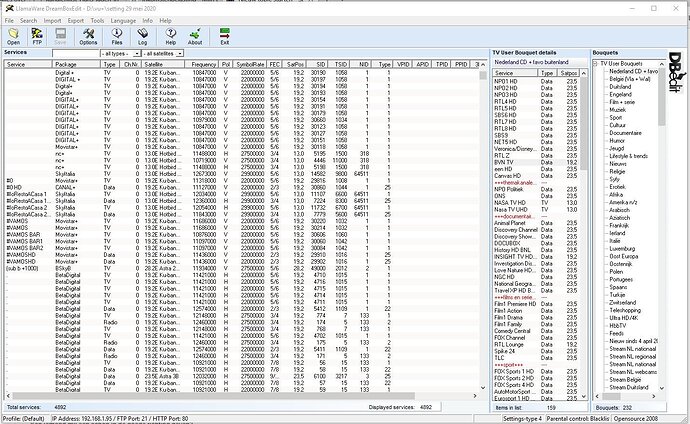Click the bouquet details list scrollbar
The image size is (690, 424).
coord(584,234)
